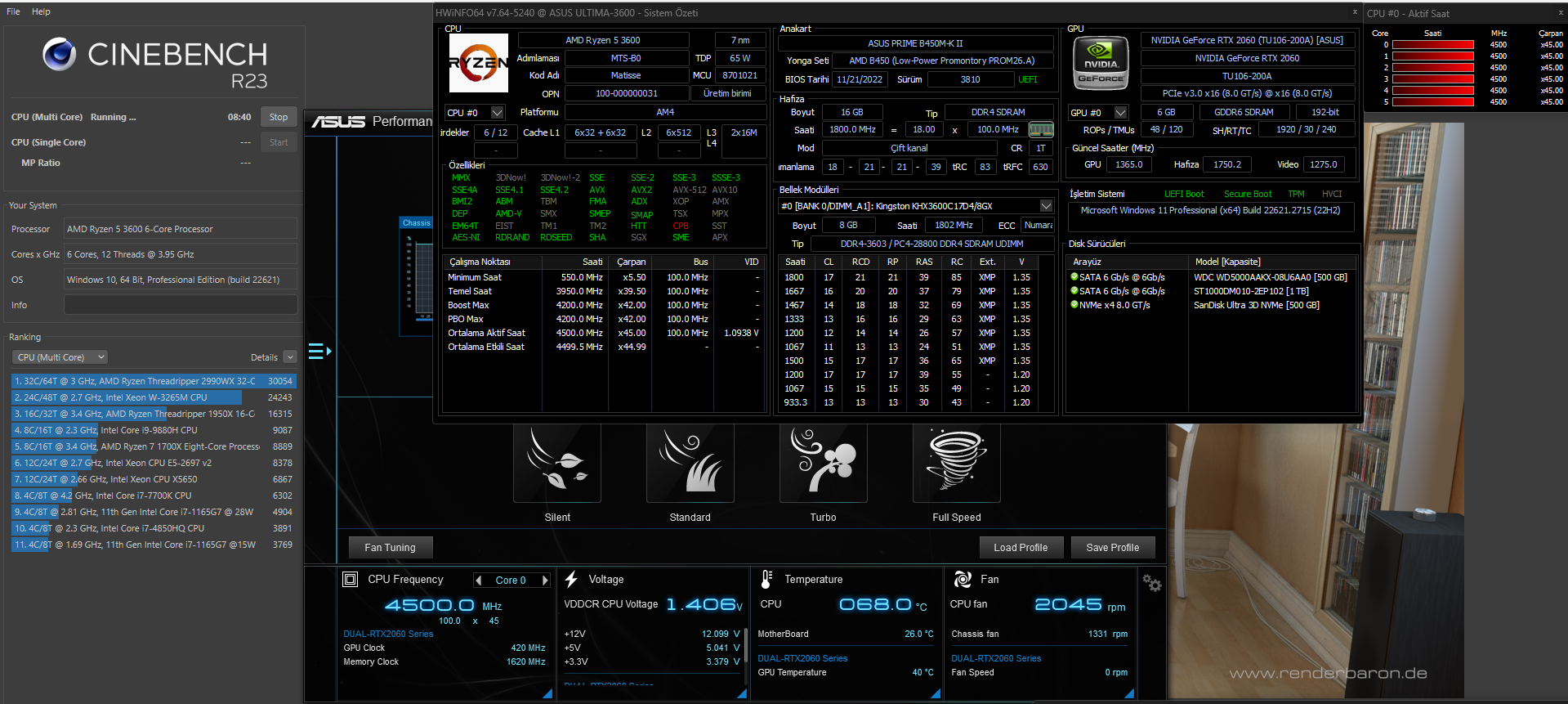
Task: Click the RAM module icon in HWiNFO
Action: point(1041,129)
